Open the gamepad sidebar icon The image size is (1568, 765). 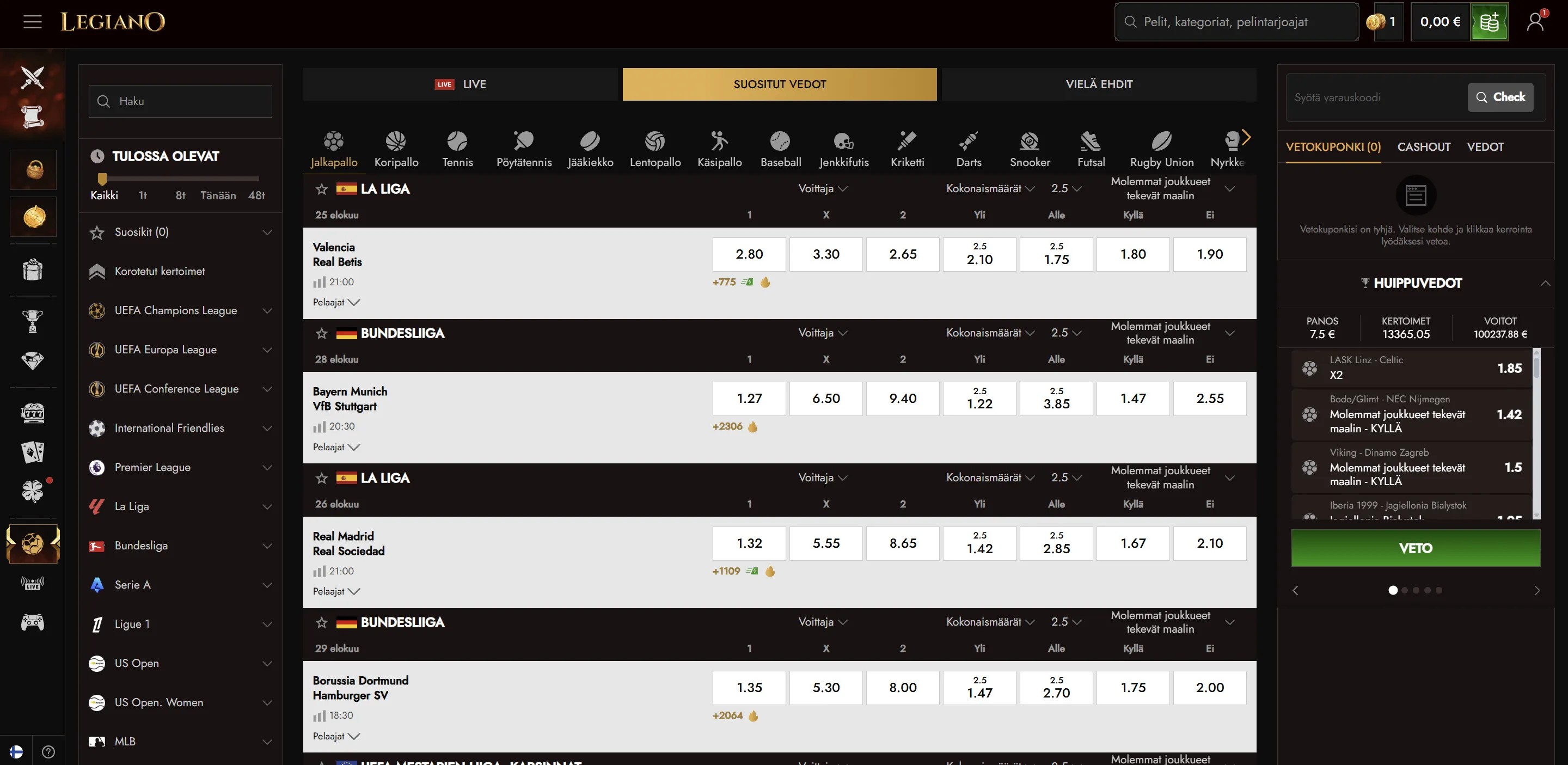[x=32, y=622]
